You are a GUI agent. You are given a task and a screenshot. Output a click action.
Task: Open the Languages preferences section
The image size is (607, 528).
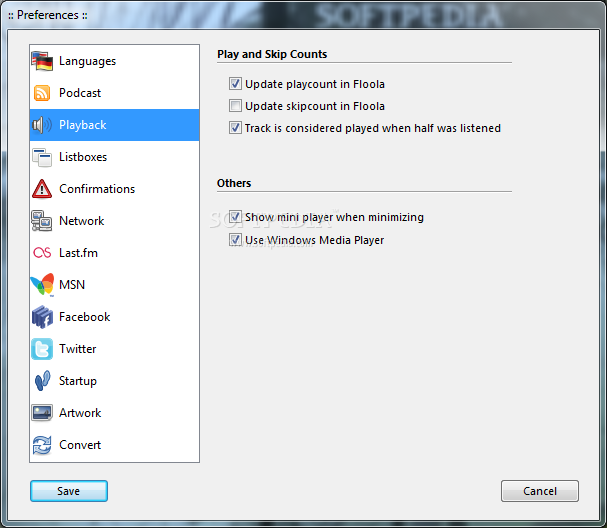pos(87,61)
